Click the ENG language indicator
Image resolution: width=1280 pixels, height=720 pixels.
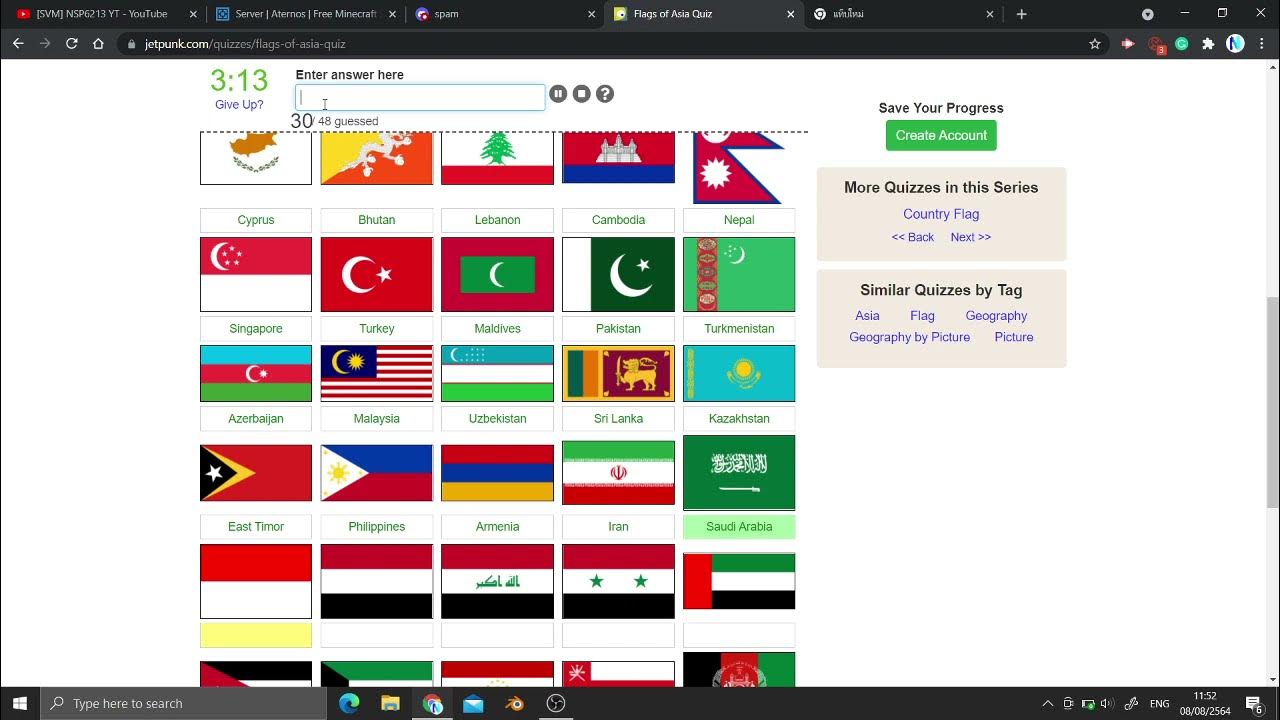(x=1160, y=703)
